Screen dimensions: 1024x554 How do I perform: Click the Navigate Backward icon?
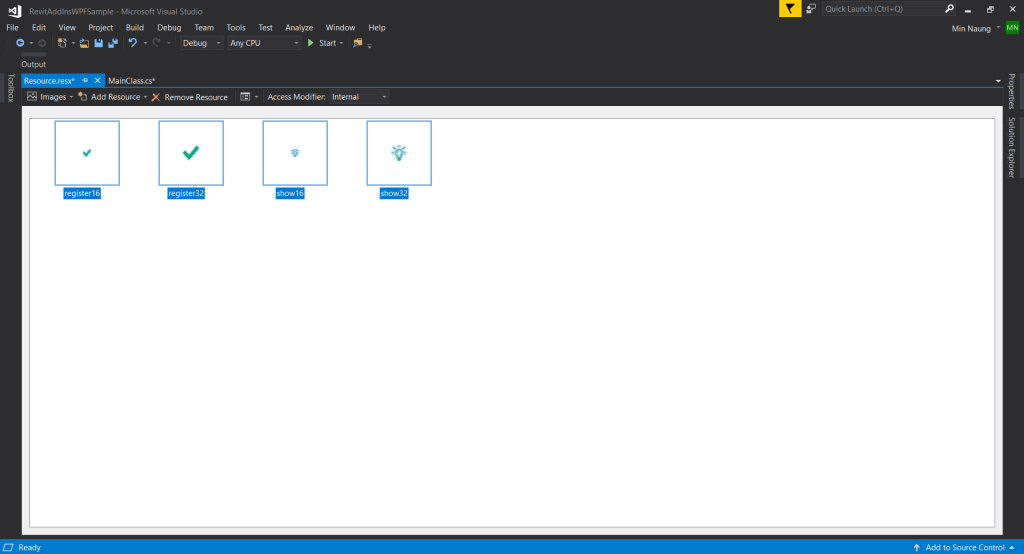point(20,43)
